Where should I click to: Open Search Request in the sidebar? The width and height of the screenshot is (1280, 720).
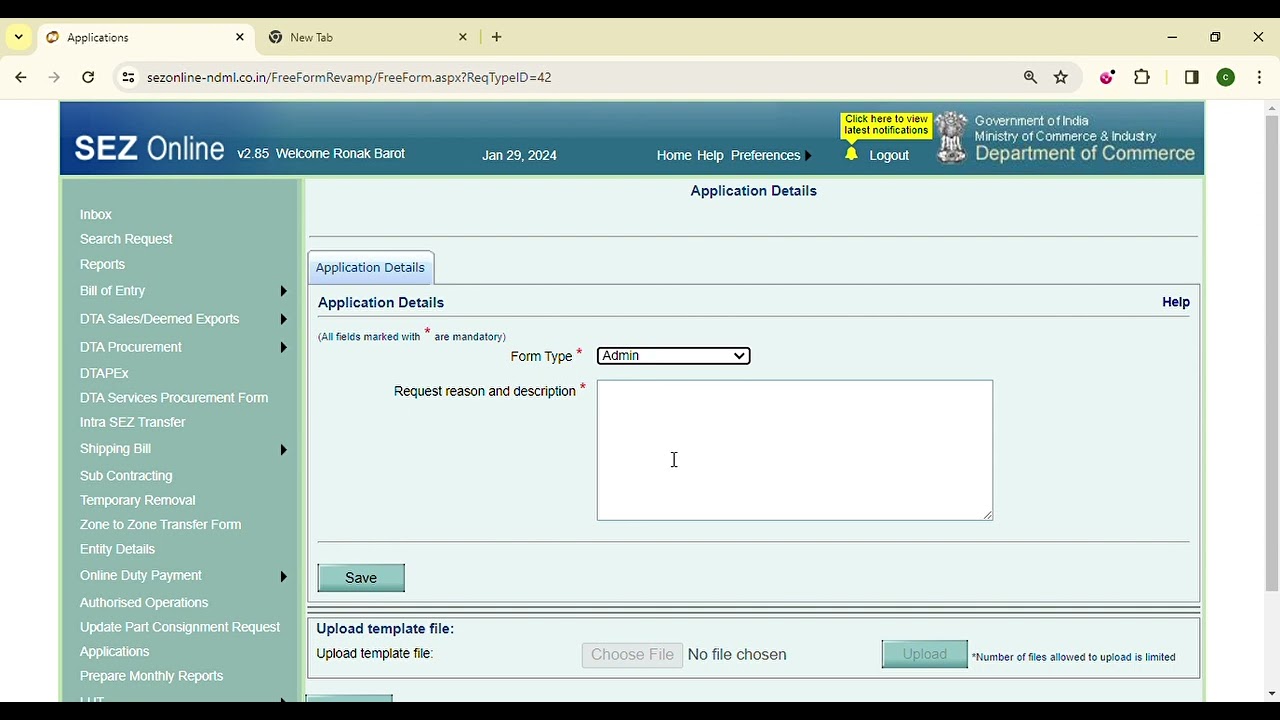[x=126, y=239]
